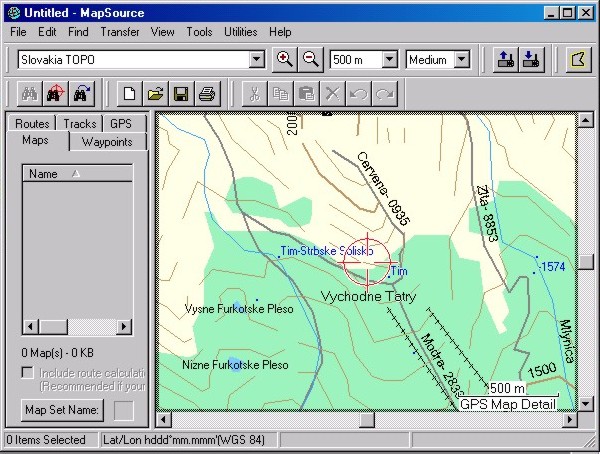Click the MapSource globe title icon
The width and height of the screenshot is (600, 454).
click(14, 13)
